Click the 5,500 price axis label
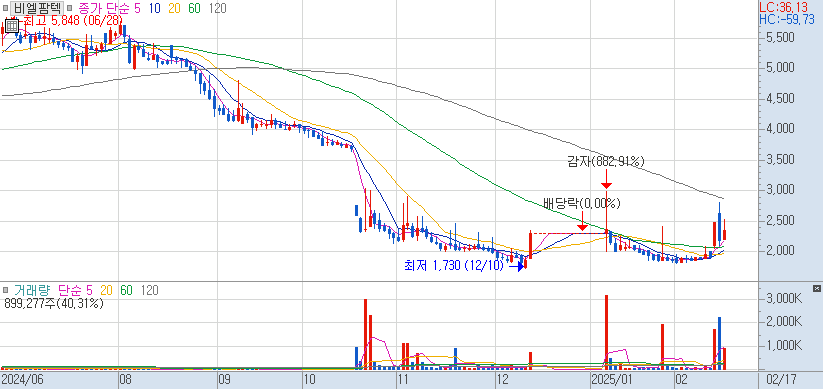Viewport: 823px width, 389px height. 780,38
